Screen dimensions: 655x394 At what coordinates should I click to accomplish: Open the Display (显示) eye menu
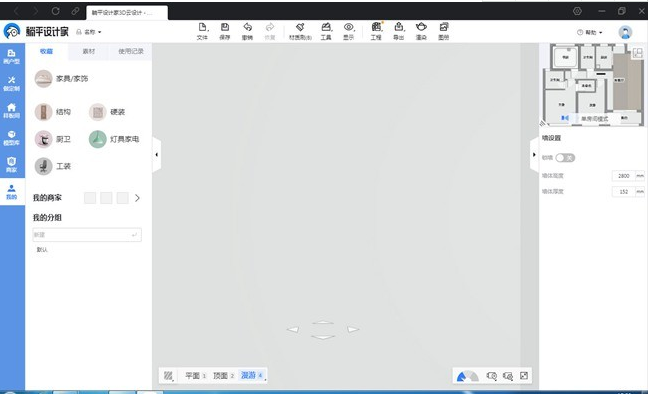pos(348,28)
